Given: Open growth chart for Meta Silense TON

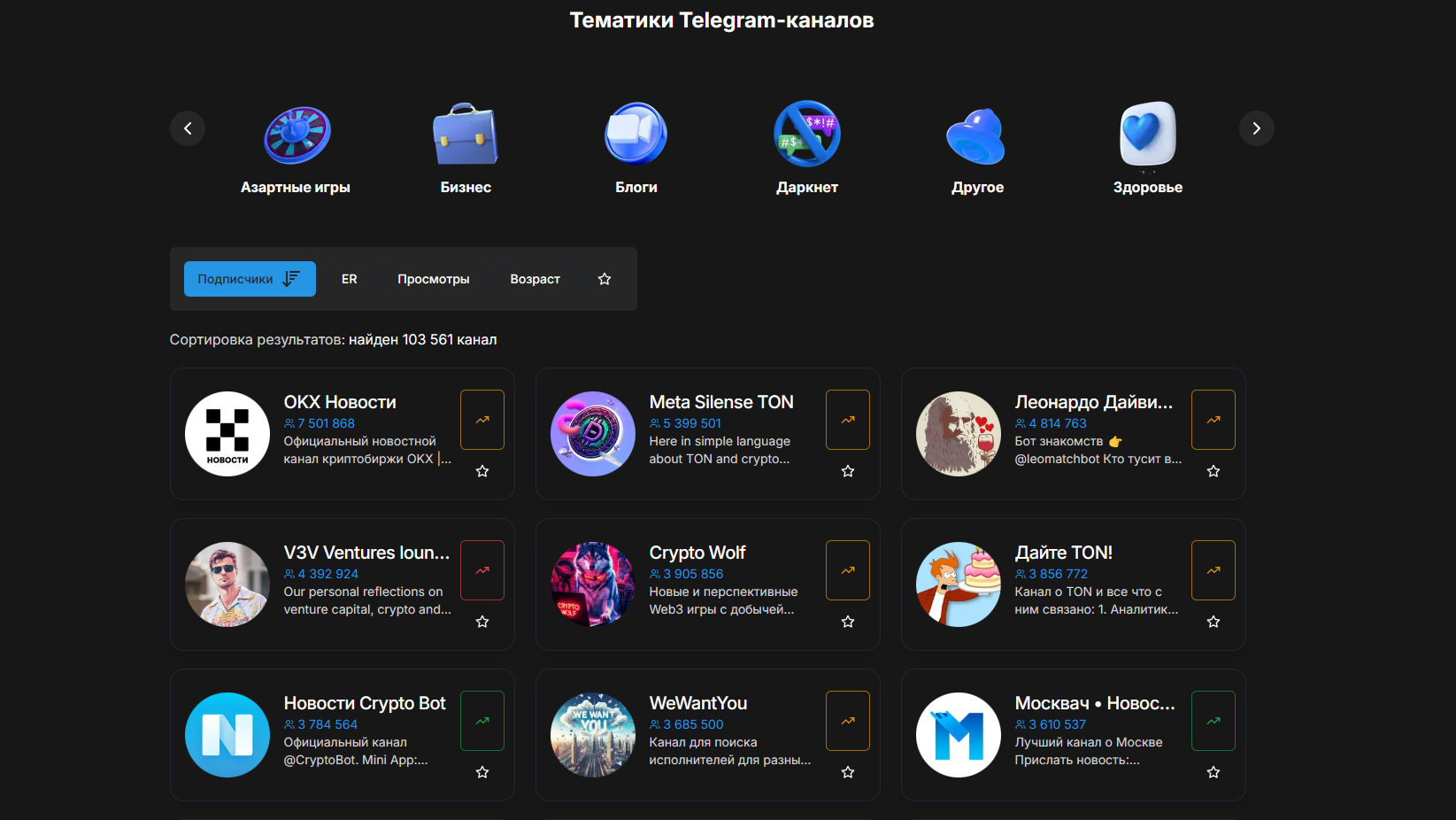Looking at the screenshot, I should click(848, 420).
